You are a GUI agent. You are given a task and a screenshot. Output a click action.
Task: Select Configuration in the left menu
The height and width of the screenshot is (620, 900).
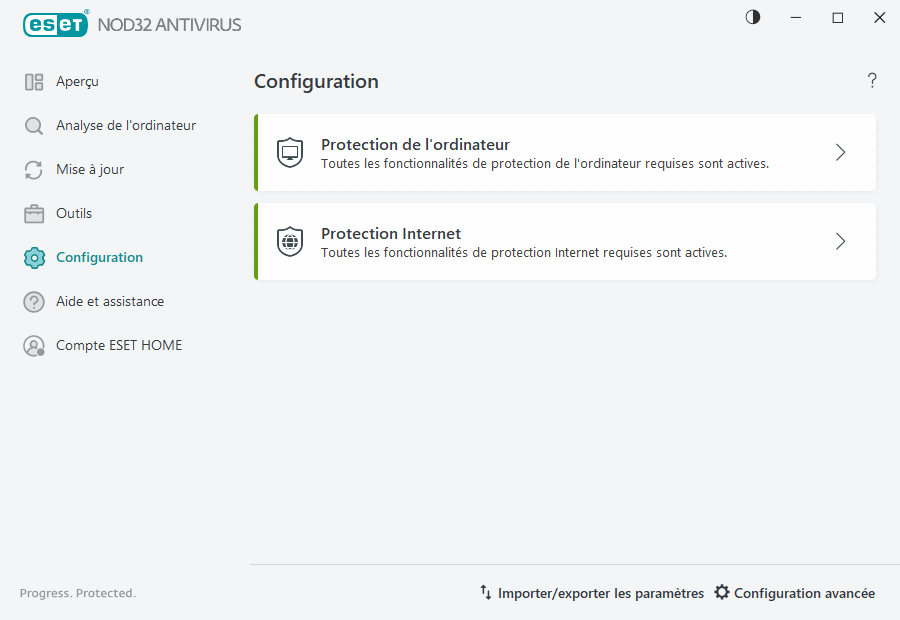[100, 257]
